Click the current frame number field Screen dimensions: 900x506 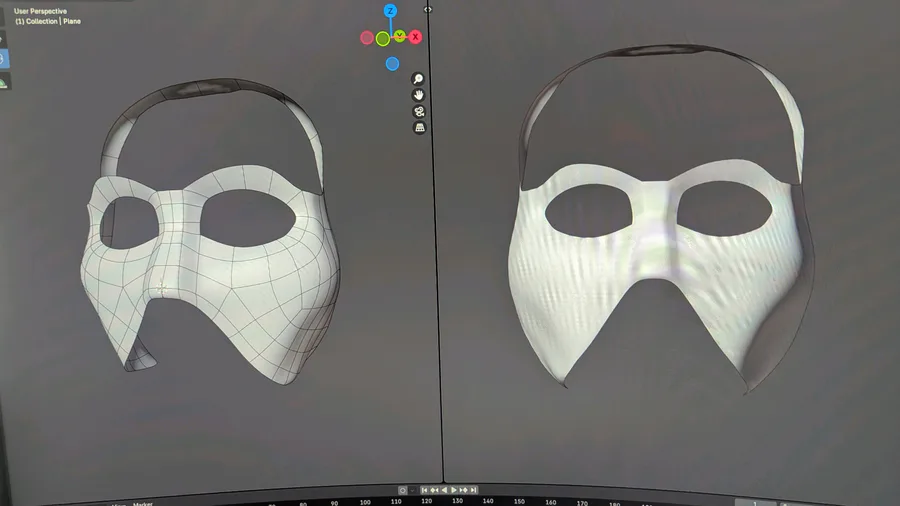[x=754, y=503]
